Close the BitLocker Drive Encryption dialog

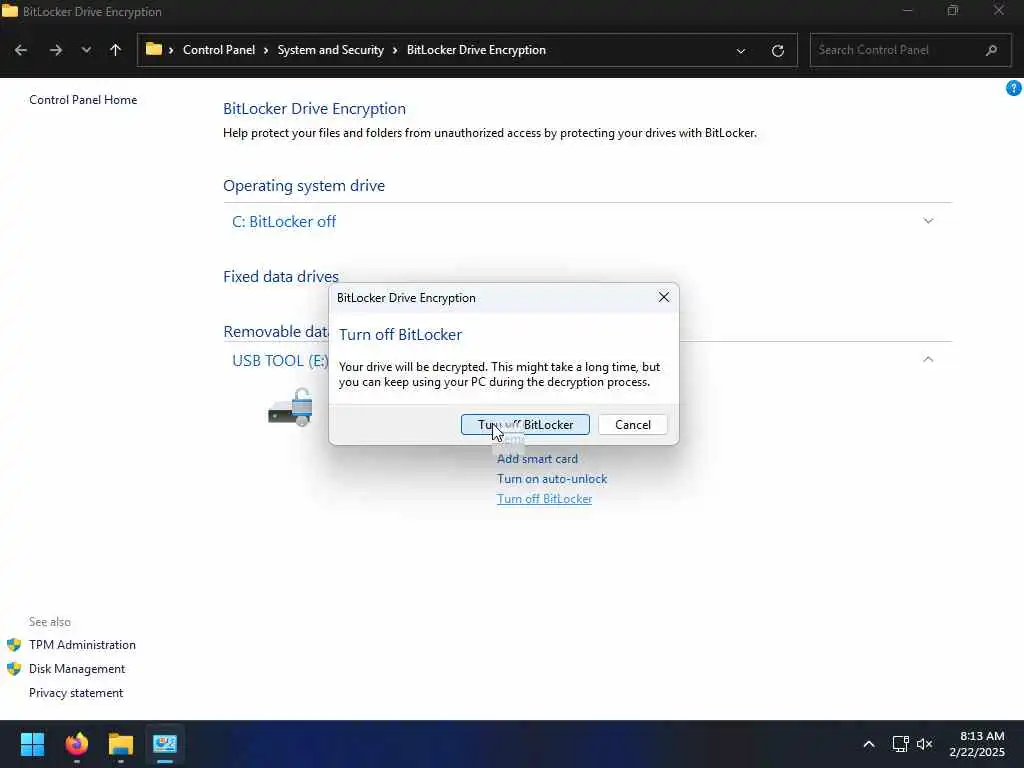[664, 297]
